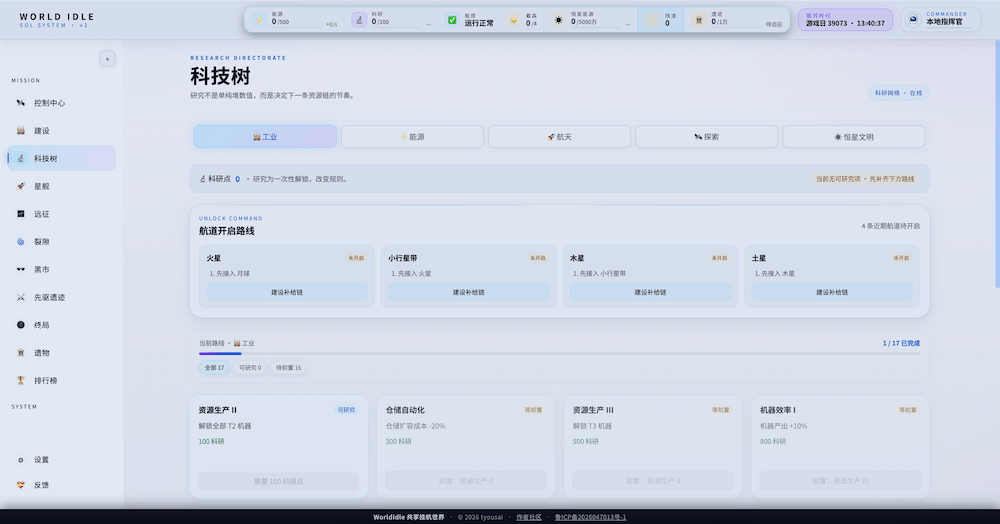
Task: Click the 黑市 sunglasses icon in sidebar
Action: [x=20, y=270]
